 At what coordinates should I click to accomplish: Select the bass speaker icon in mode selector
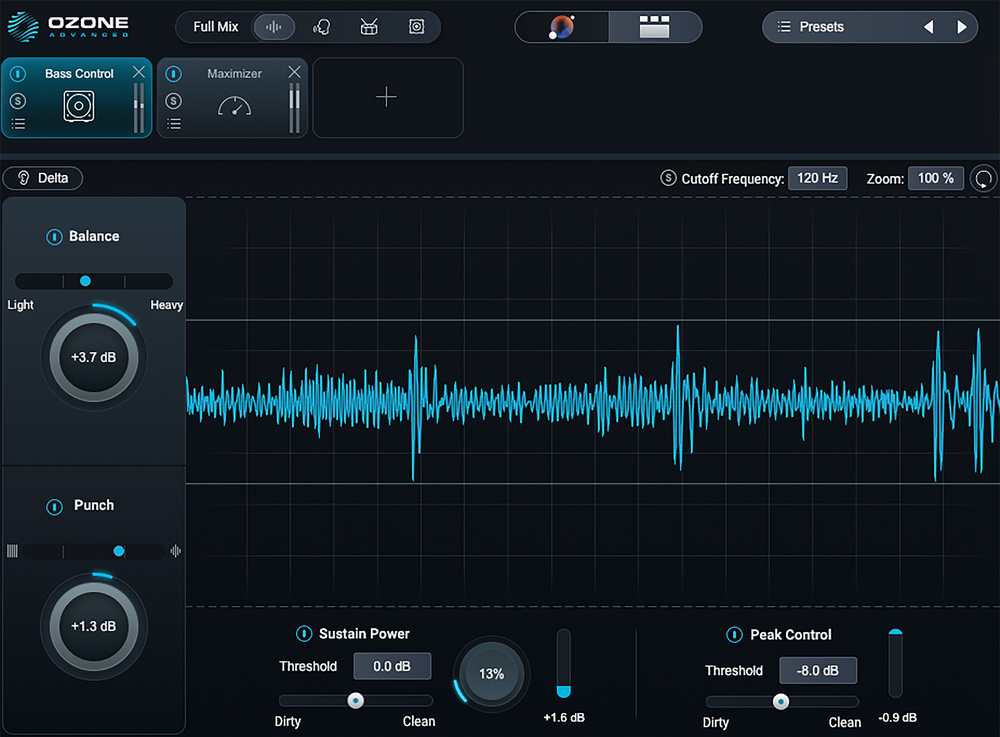point(416,27)
